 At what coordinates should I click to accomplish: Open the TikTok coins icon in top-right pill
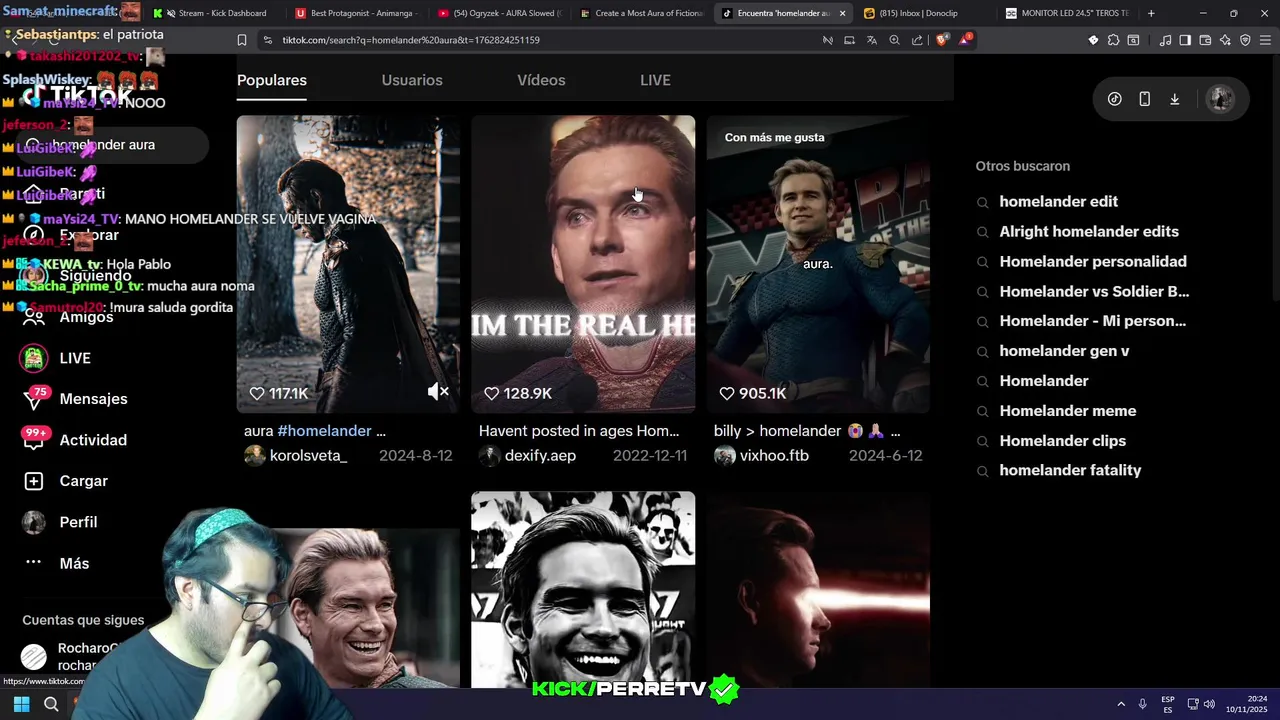click(x=1115, y=99)
